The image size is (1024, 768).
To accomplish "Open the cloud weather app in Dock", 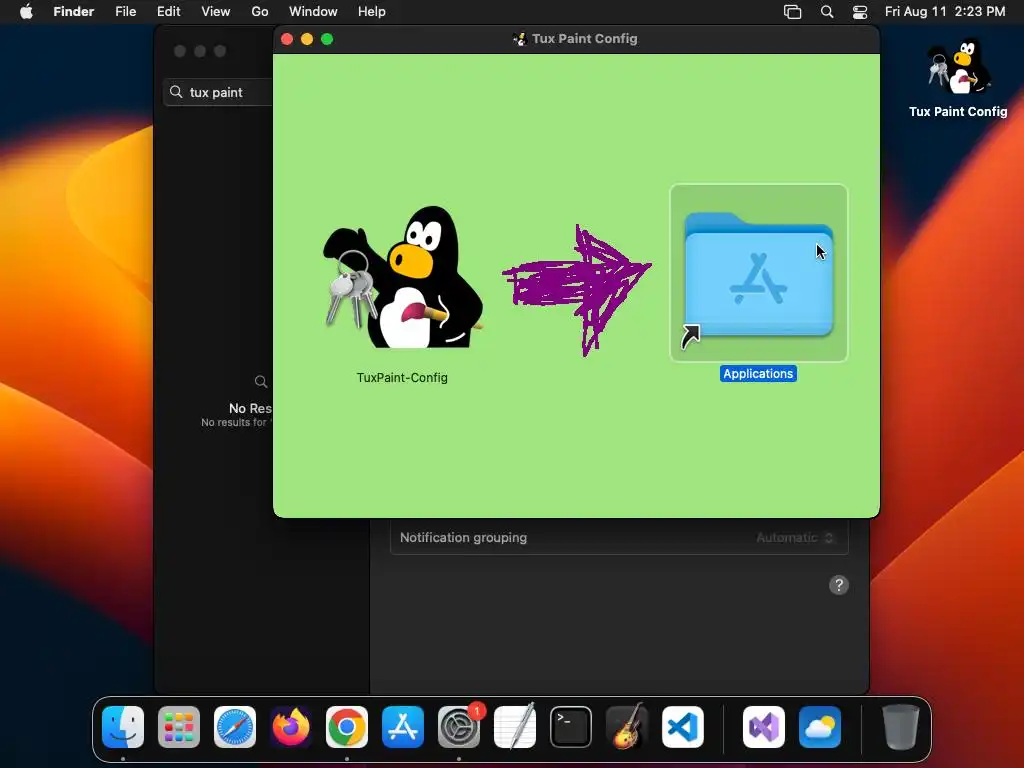I will 820,727.
